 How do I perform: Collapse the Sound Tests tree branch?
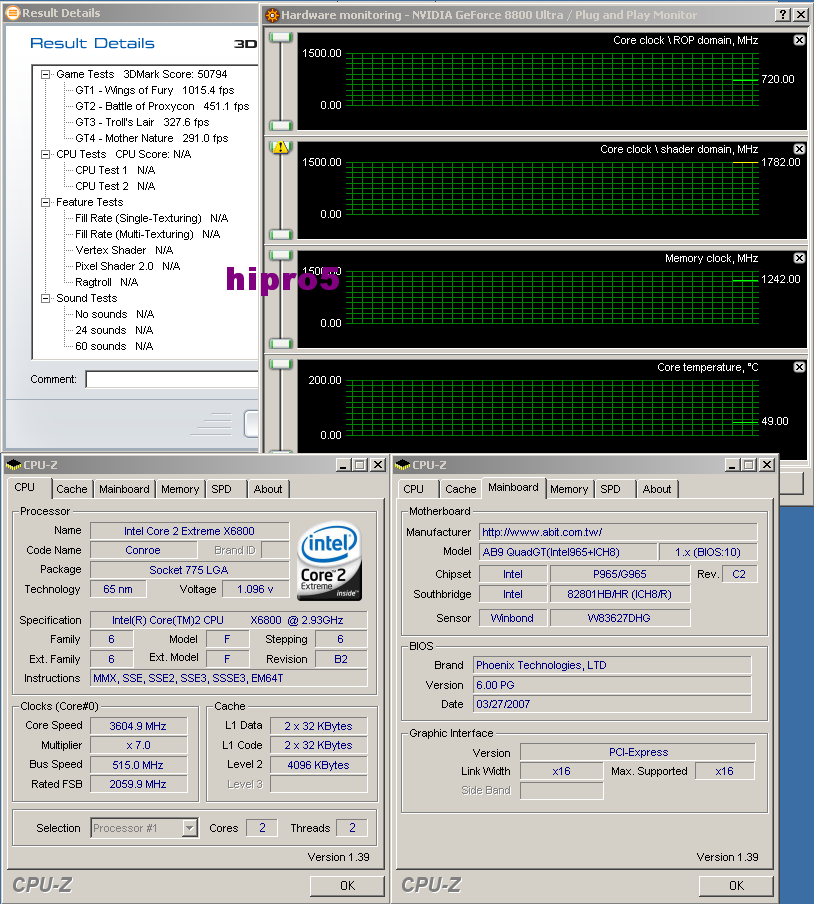pyautogui.click(x=44, y=297)
